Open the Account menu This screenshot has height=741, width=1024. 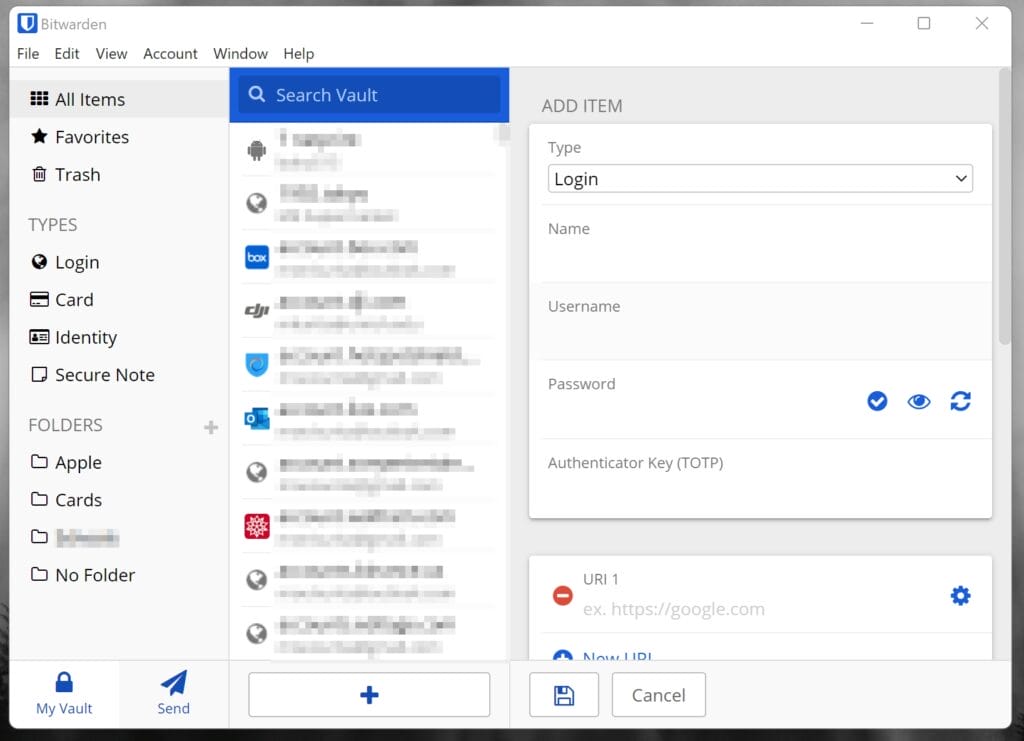point(170,54)
